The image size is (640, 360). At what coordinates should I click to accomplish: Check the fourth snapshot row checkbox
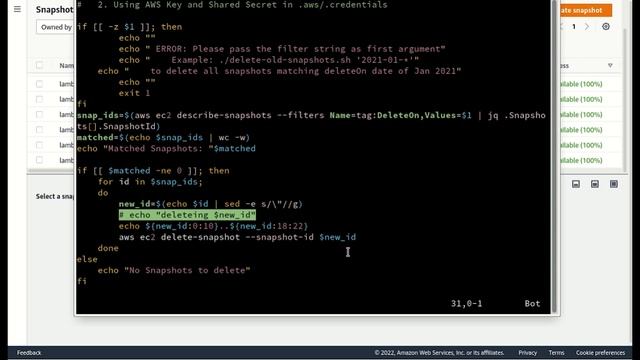39,130
